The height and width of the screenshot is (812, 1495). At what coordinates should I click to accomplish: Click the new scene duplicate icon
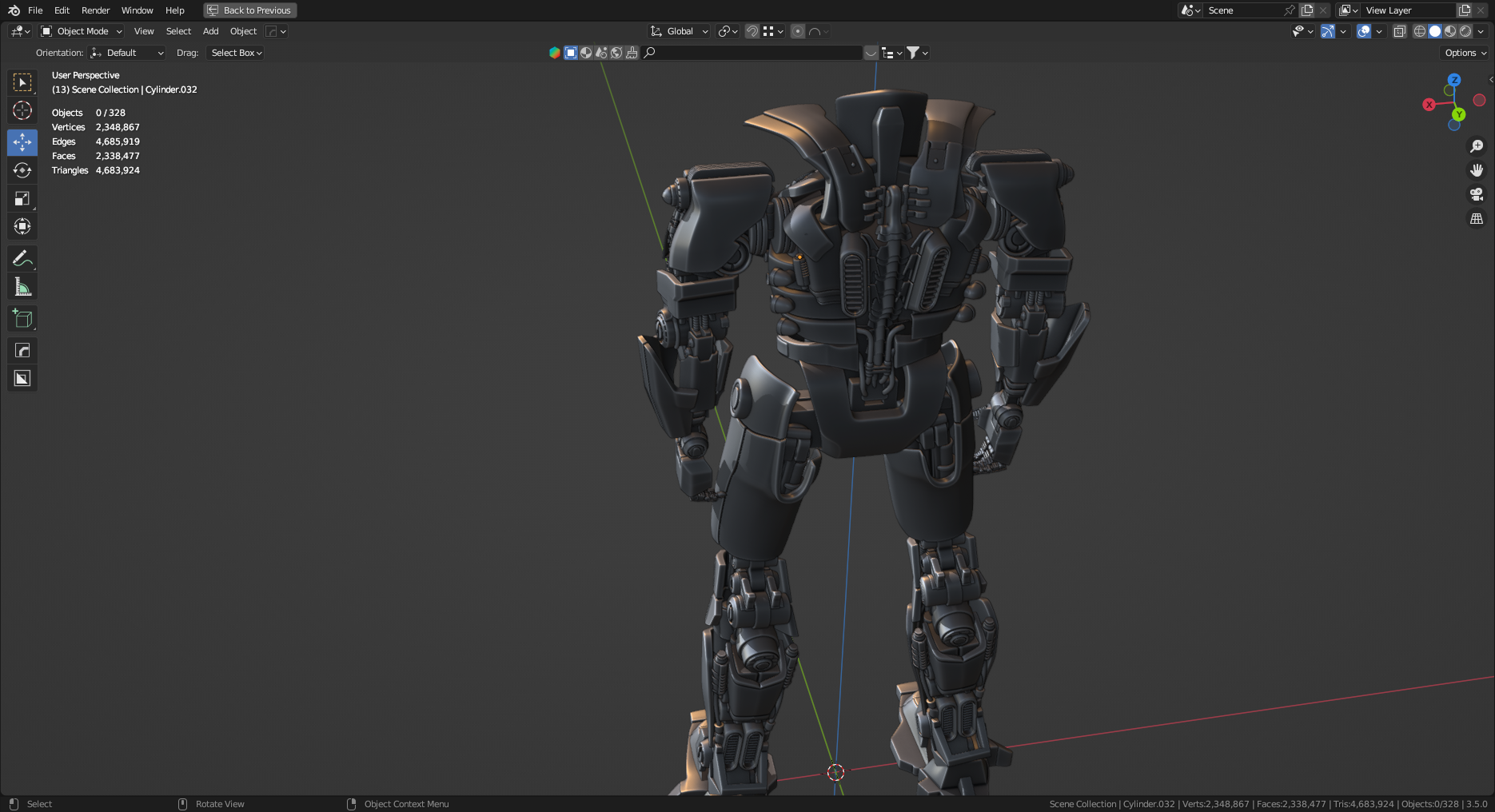tap(1307, 10)
